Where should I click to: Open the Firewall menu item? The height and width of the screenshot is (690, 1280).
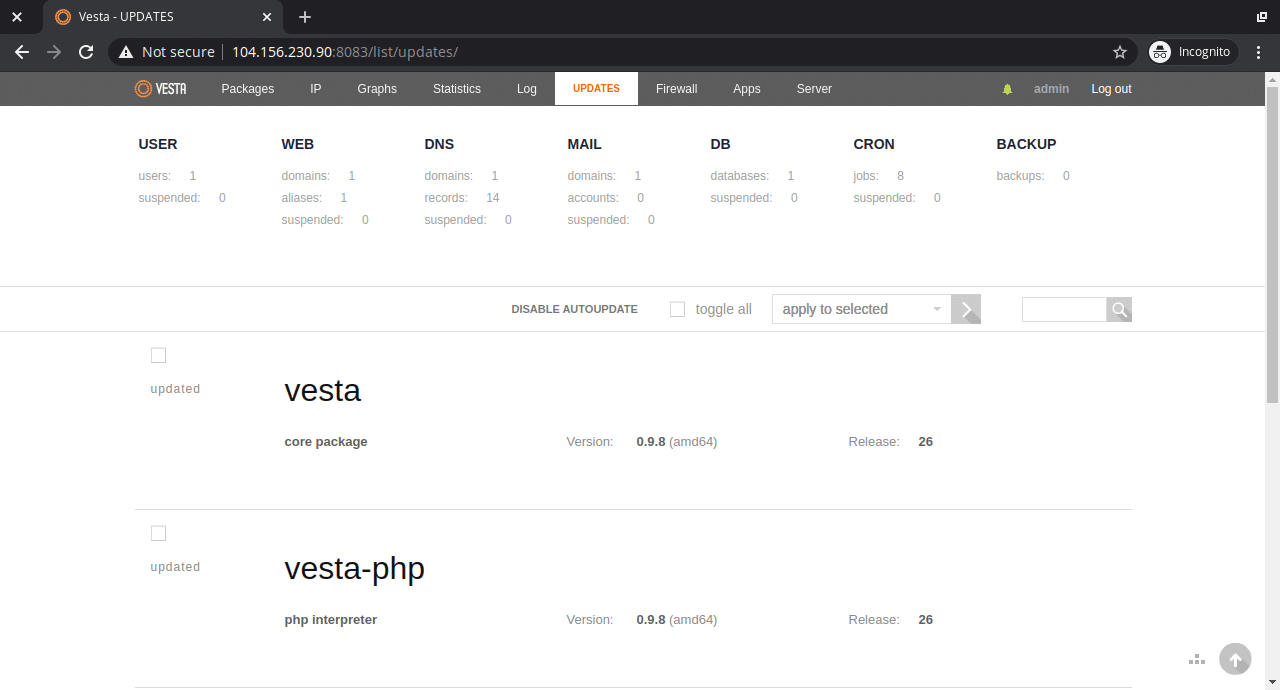coord(676,89)
